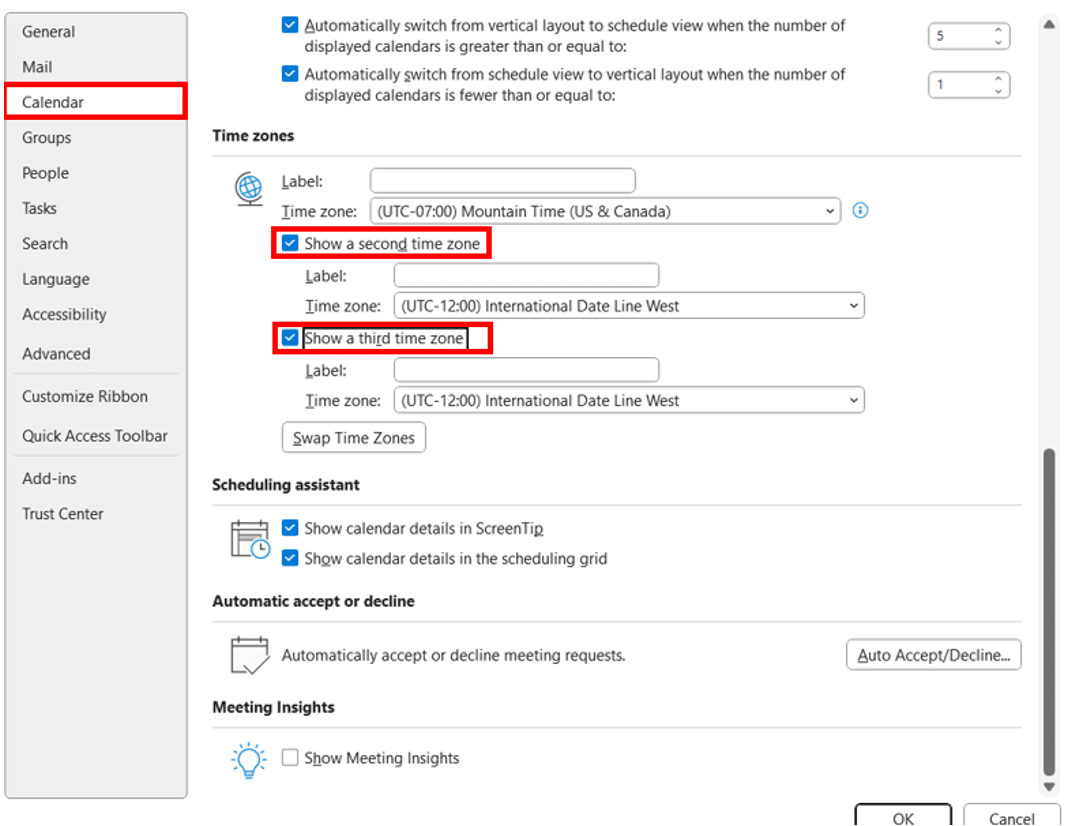Viewport: 1078px width, 826px height.
Task: Click the Auto Accept/Decline button
Action: pos(933,655)
